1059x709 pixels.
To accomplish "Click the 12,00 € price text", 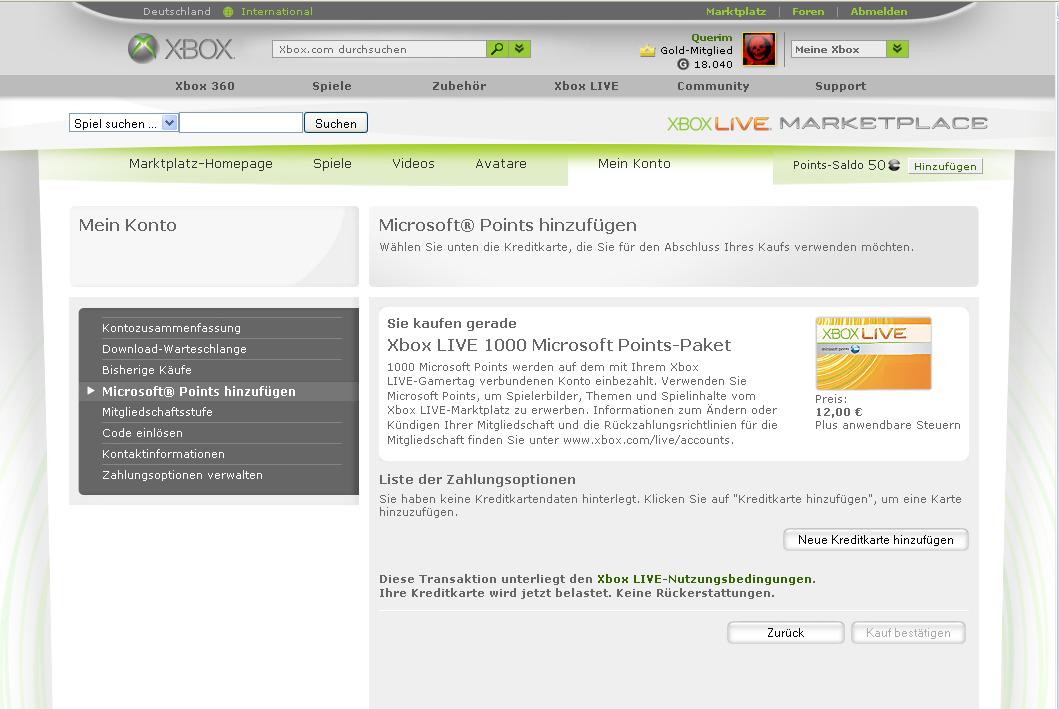I will point(839,412).
